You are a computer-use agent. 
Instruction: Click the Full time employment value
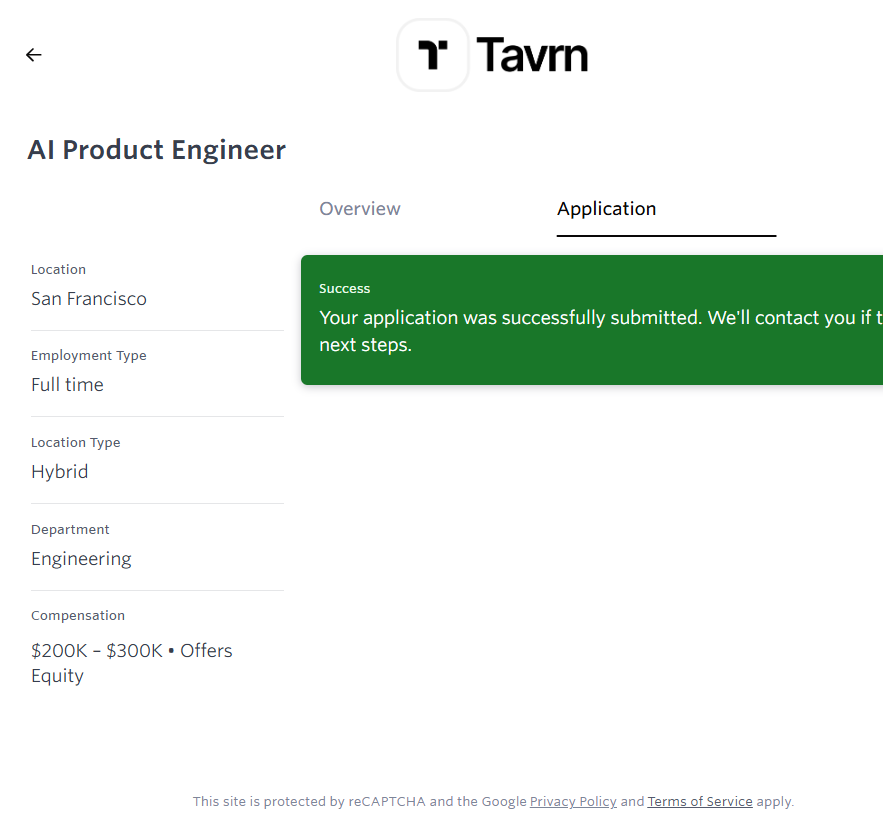[x=67, y=385]
